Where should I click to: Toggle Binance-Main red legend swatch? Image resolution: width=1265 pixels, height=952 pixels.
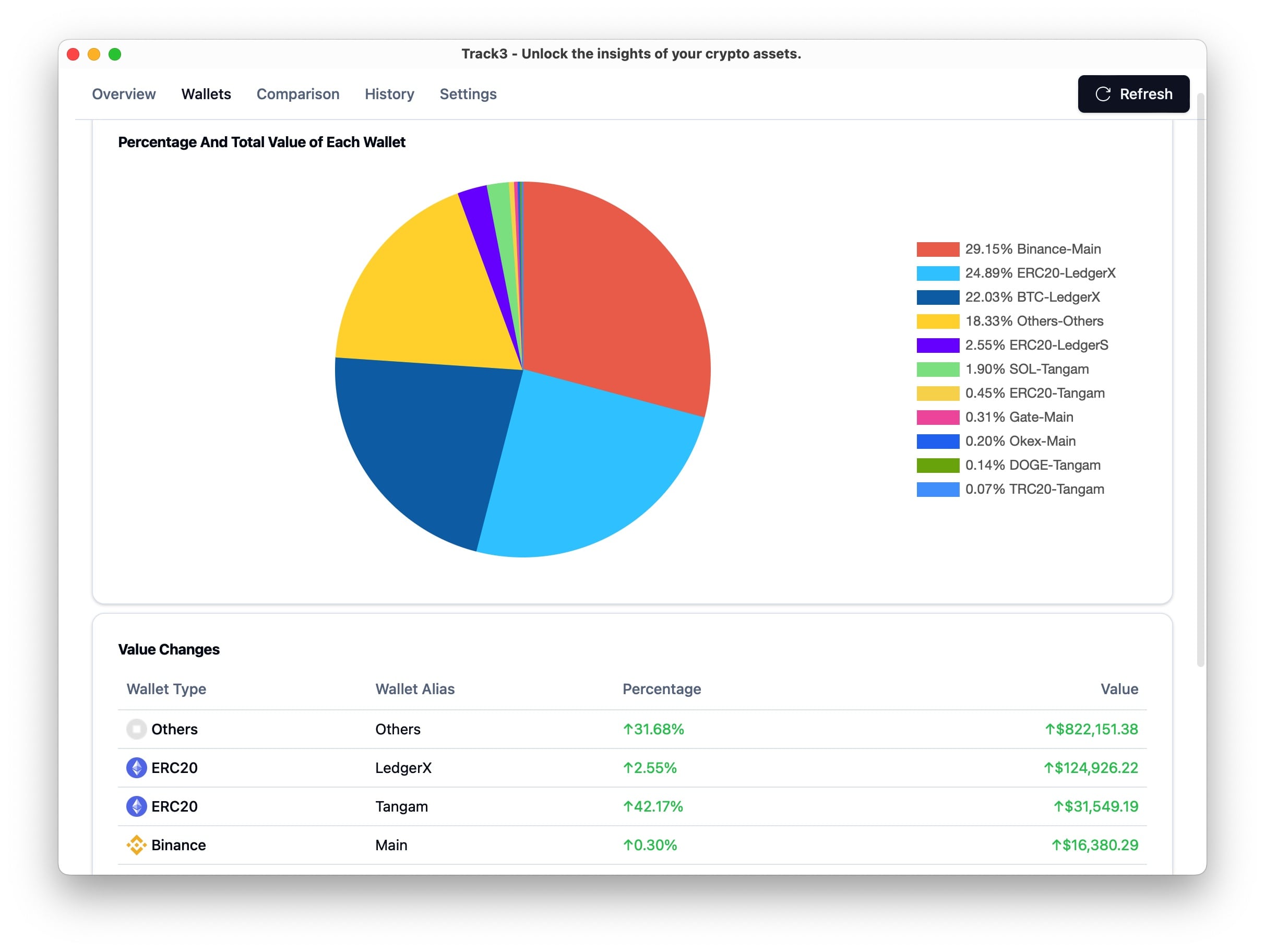point(937,249)
